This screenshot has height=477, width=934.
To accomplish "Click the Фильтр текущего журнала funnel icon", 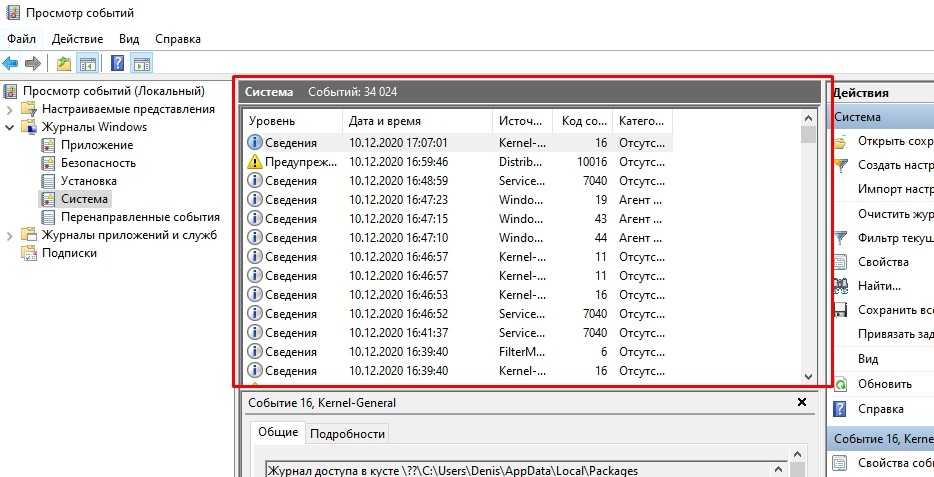I will (x=841, y=238).
